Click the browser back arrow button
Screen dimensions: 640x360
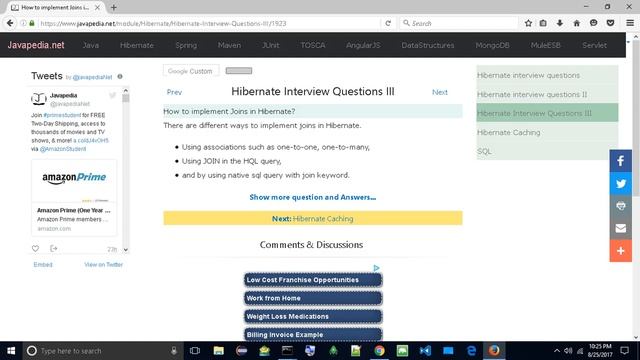click(10, 23)
